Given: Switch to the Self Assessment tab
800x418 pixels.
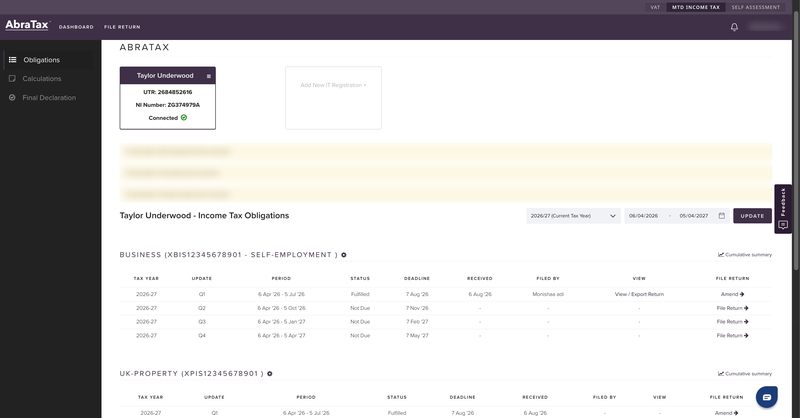Looking at the screenshot, I should coord(756,7).
